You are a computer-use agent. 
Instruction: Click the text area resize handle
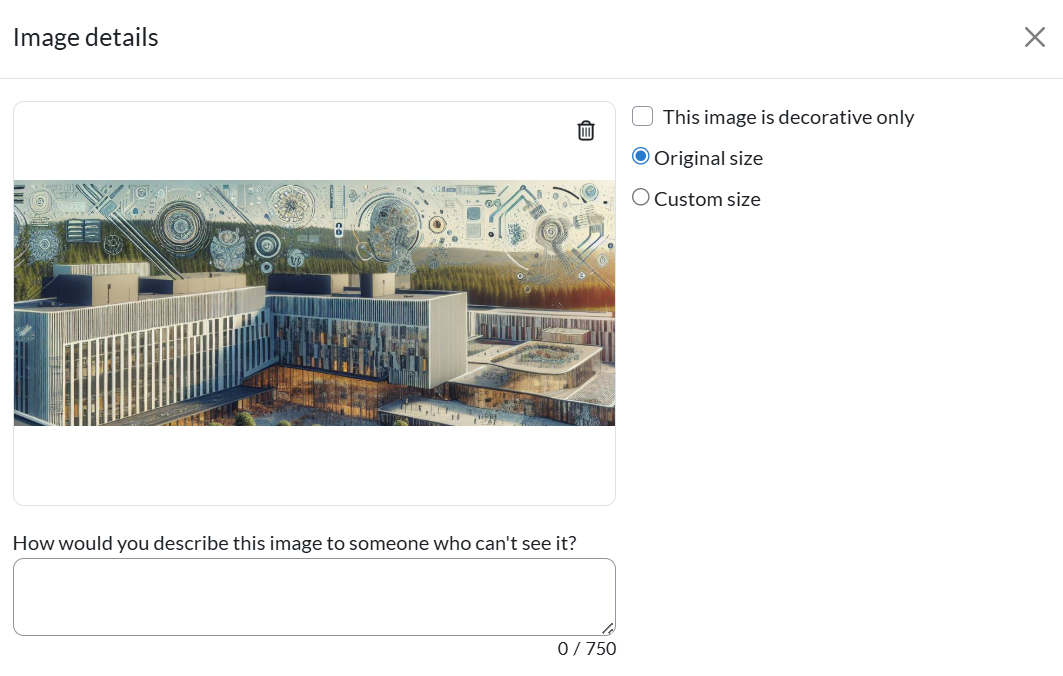607,629
